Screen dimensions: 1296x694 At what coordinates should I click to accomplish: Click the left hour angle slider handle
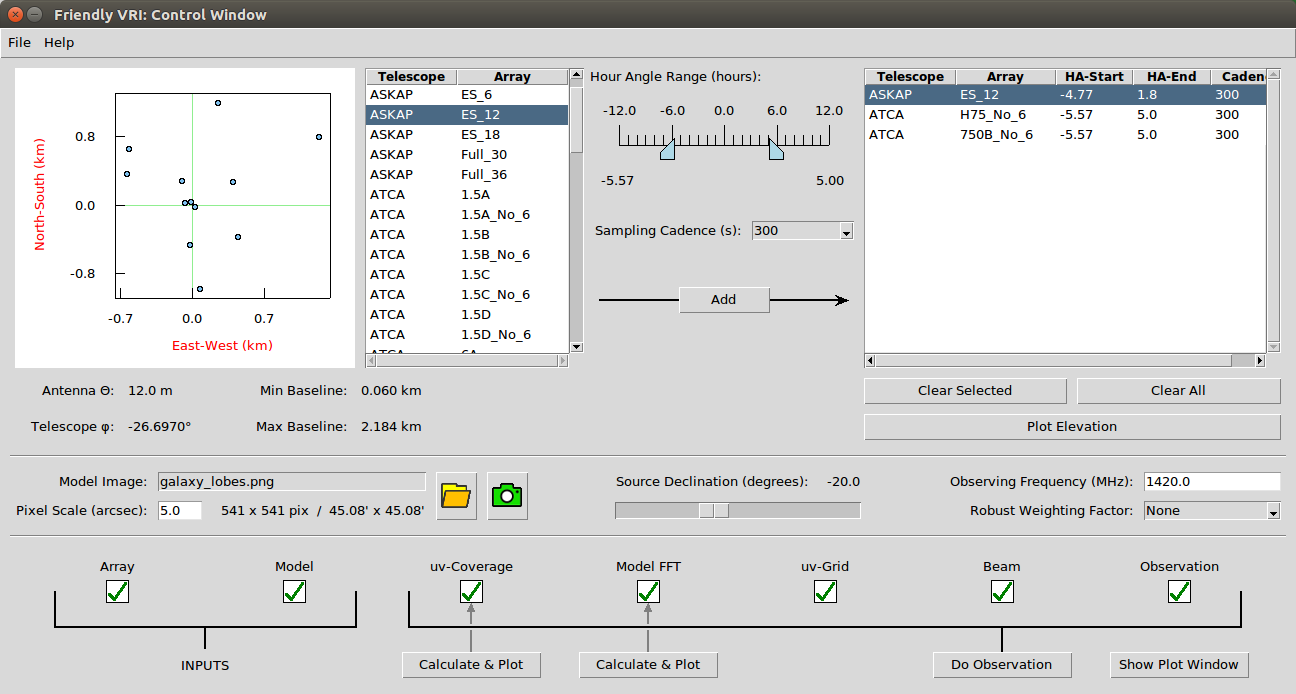668,149
